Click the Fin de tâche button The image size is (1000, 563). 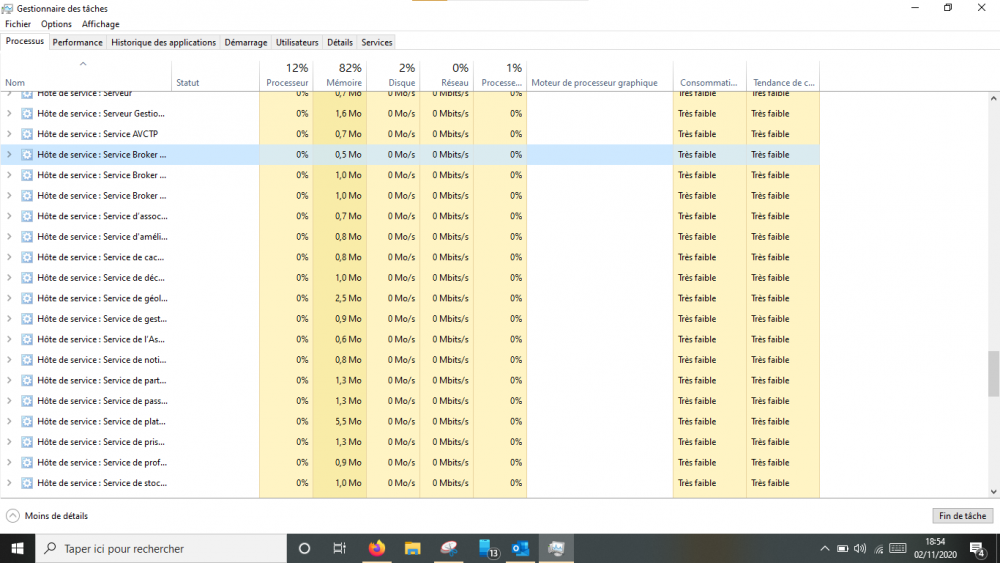tap(962, 516)
